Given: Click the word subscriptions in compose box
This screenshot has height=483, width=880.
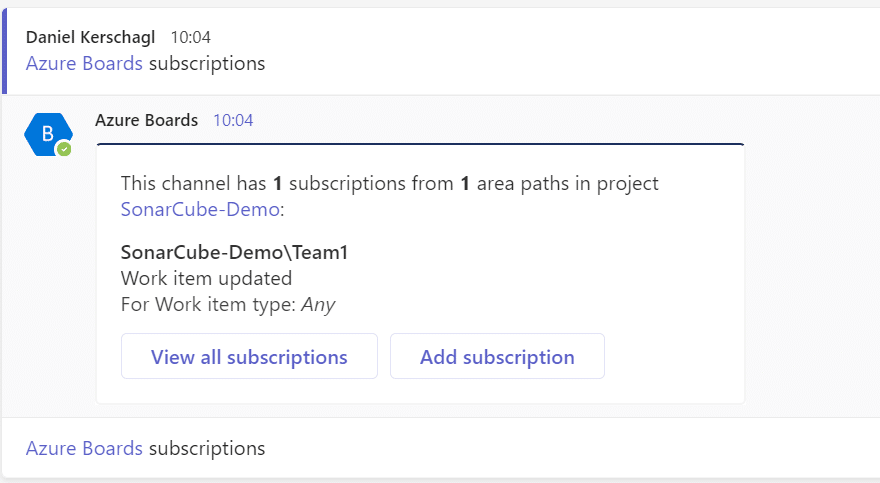Looking at the screenshot, I should click(207, 448).
